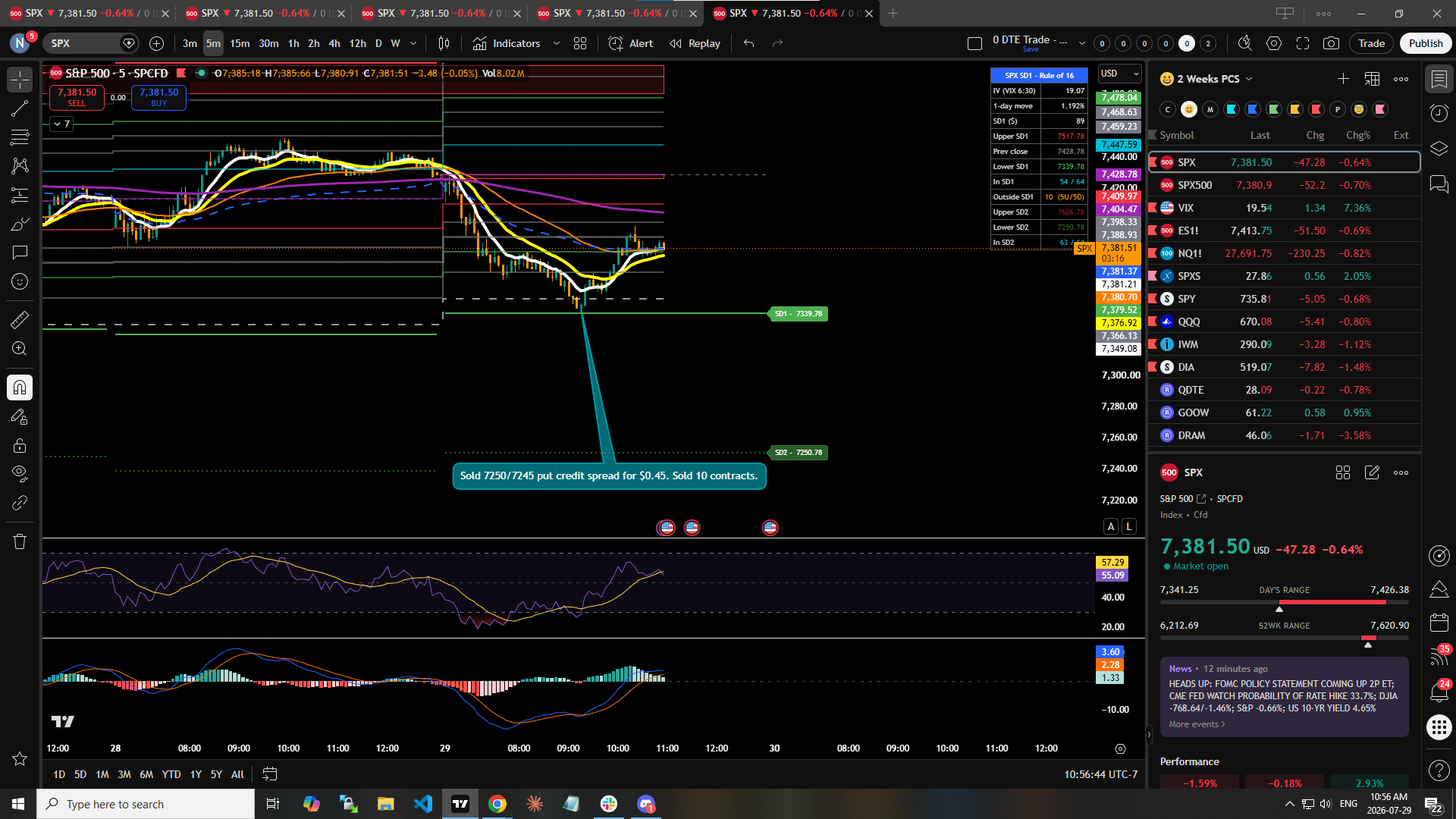Screen dimensions: 1456x819
Task: Toggle auto scale button A
Action: (1111, 526)
